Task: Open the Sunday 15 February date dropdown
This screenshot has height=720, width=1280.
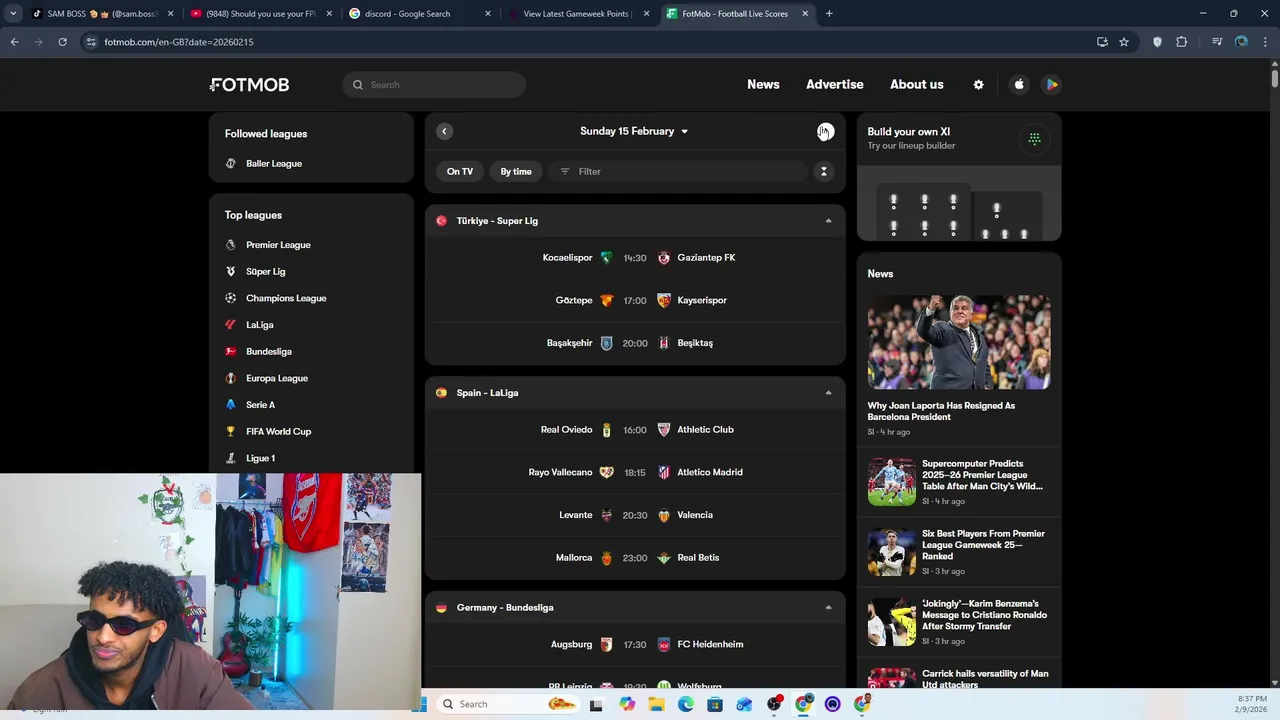Action: (x=634, y=131)
